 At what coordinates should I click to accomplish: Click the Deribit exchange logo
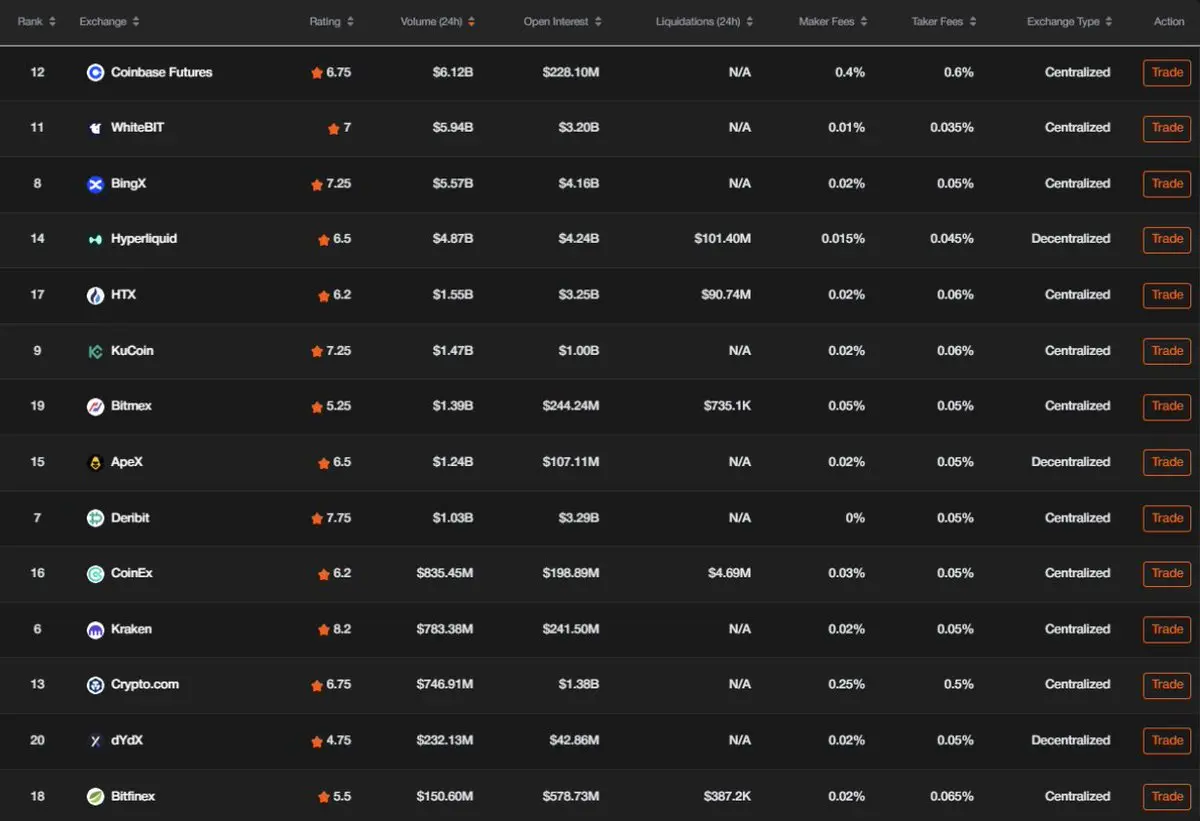[95, 518]
